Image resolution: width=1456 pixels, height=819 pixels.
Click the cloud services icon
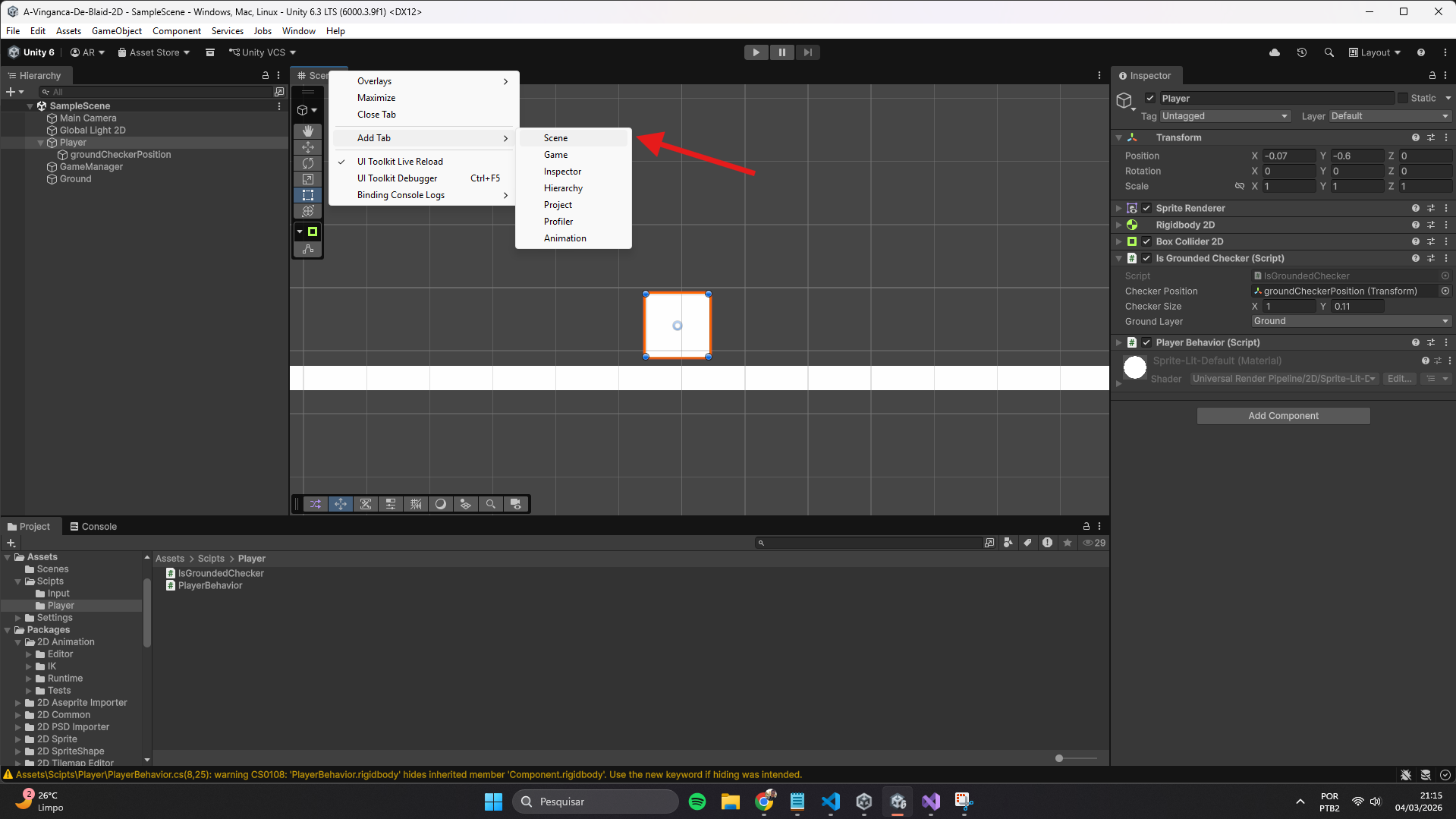(1275, 52)
